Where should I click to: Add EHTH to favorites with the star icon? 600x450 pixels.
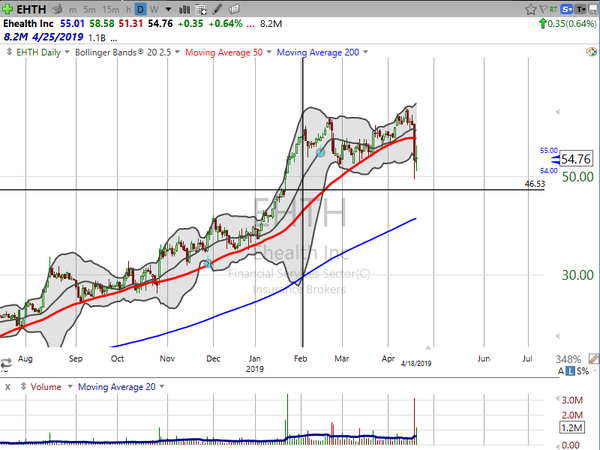pyautogui.click(x=531, y=9)
